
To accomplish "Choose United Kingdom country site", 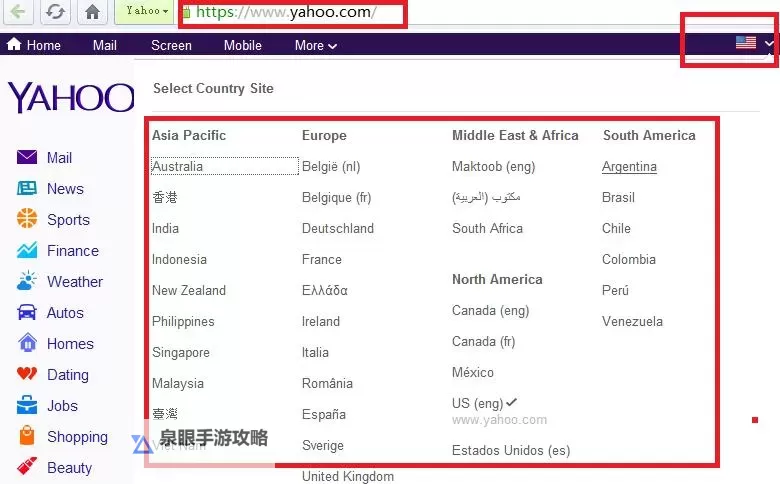I will [348, 476].
